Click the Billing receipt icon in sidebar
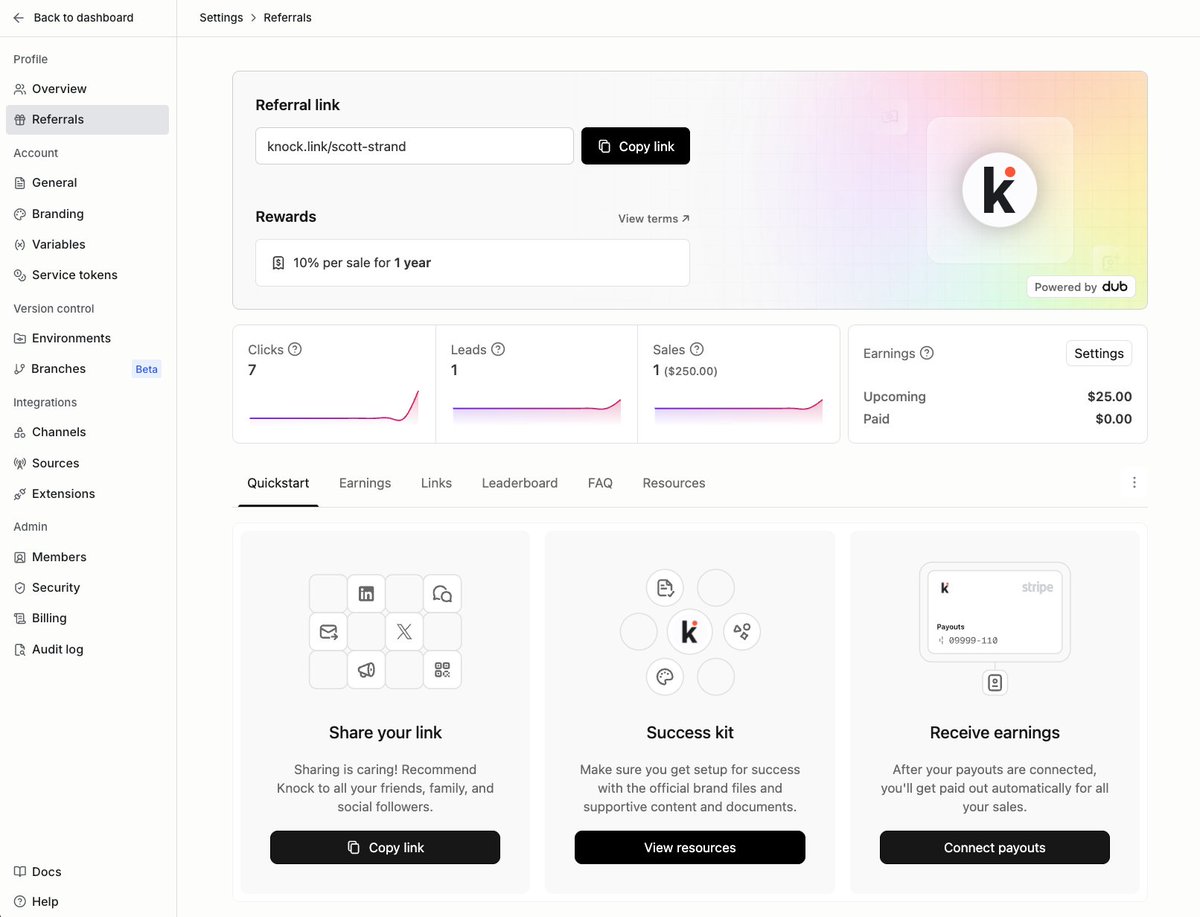This screenshot has height=917, width=1200. tap(20, 619)
